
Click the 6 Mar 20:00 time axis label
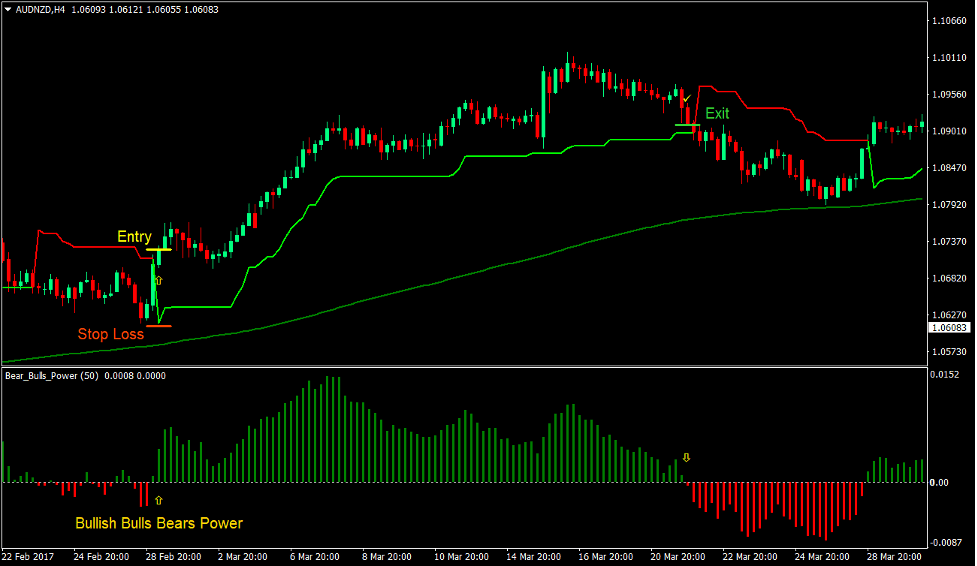314,556
